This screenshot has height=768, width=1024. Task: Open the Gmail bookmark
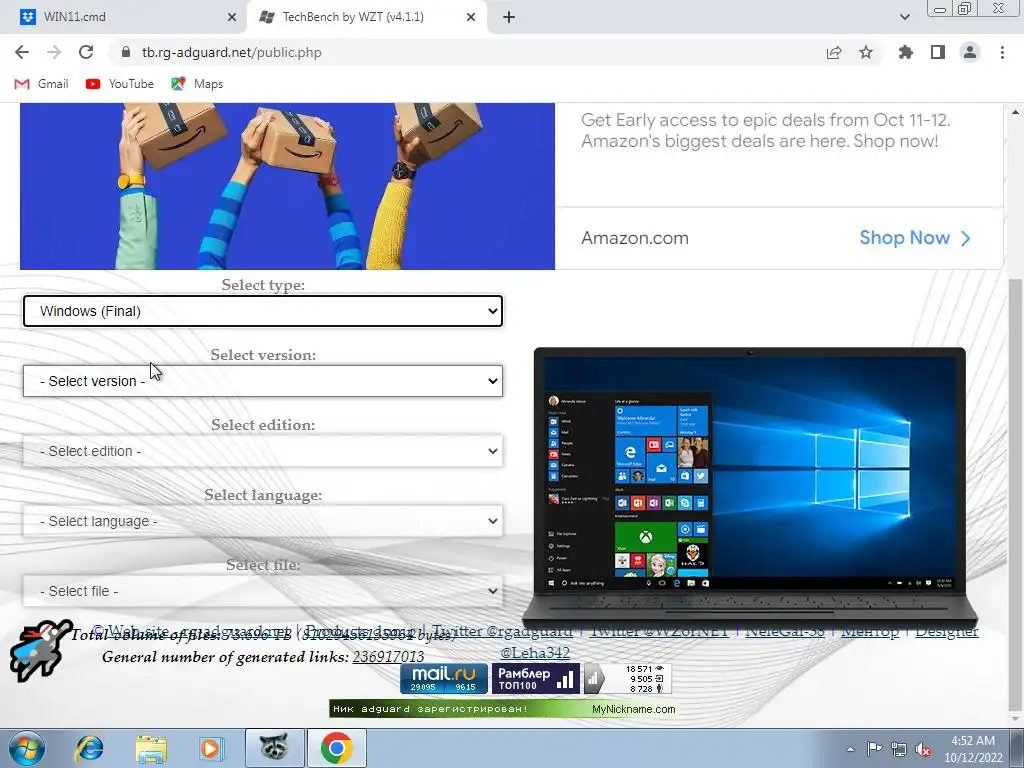pos(42,84)
